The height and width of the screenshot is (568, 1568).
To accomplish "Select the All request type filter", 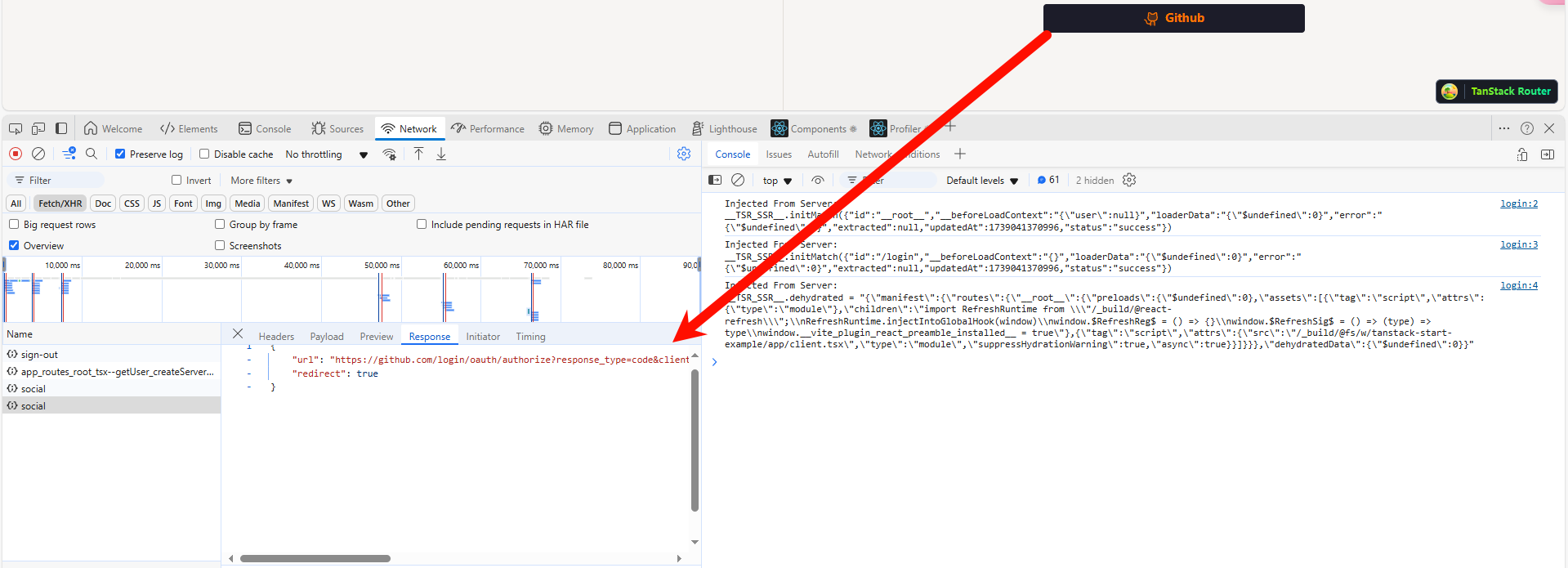I will point(16,203).
